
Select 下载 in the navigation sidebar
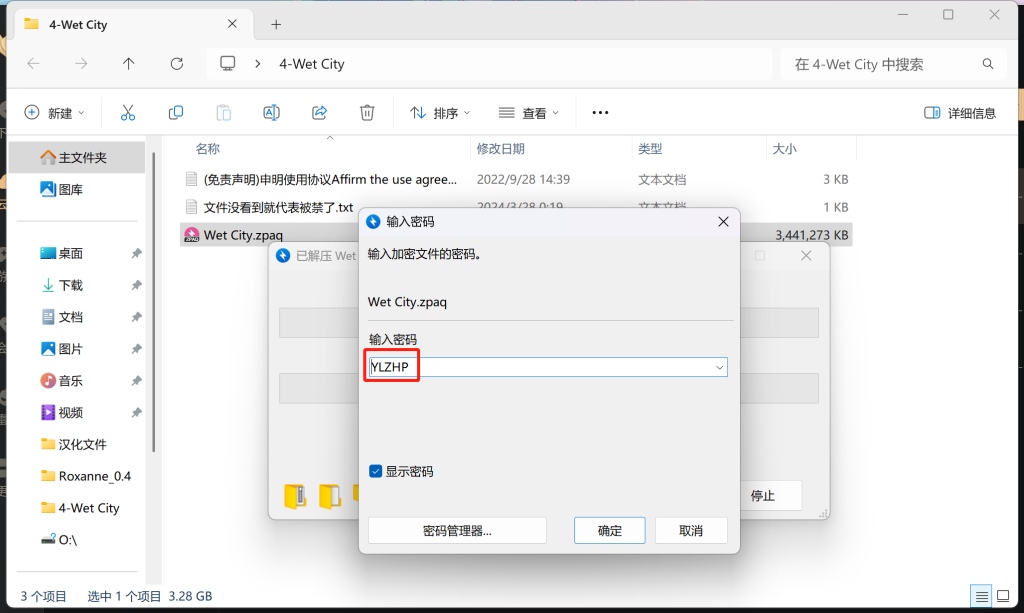pos(70,285)
